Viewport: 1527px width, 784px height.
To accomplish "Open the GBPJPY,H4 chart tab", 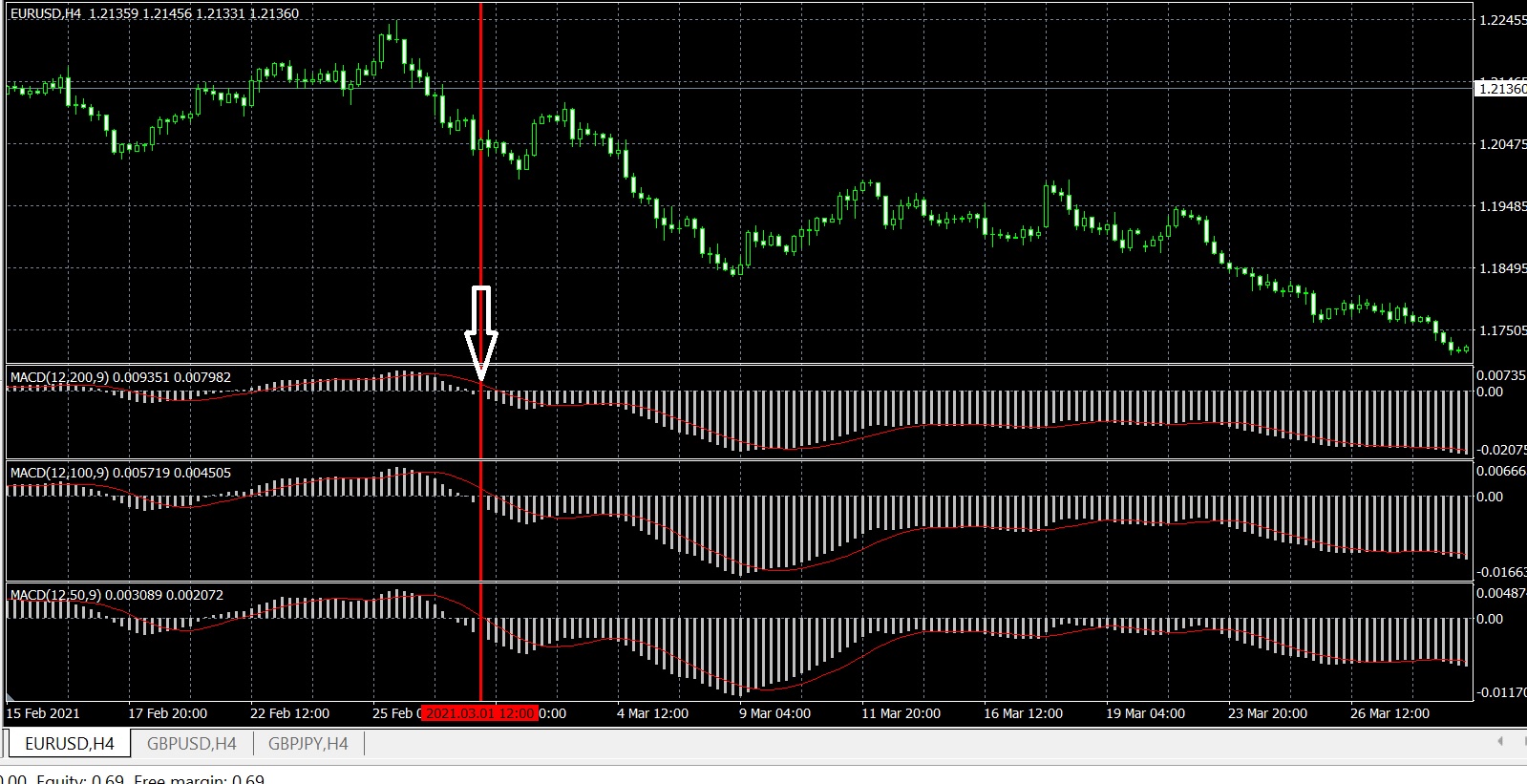I will [x=308, y=744].
